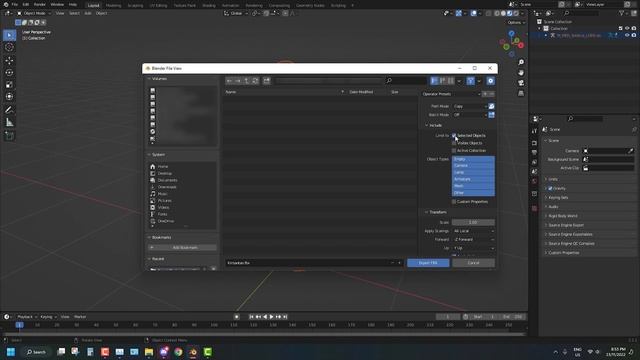Open Blender from the Windows taskbar
This screenshot has width=640, height=360.
coord(193,352)
